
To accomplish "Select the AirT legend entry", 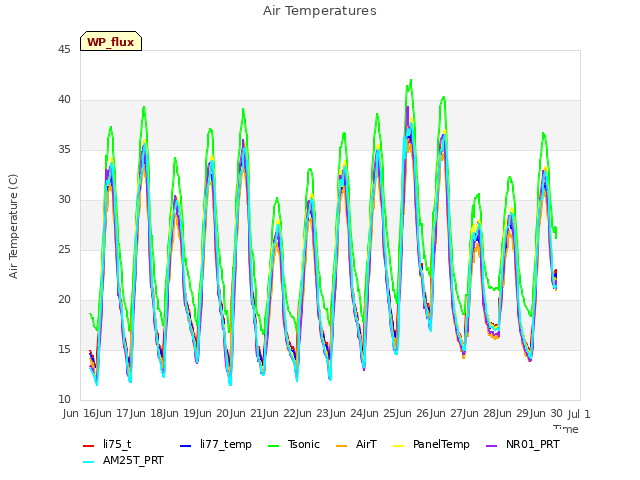I will [x=356, y=444].
